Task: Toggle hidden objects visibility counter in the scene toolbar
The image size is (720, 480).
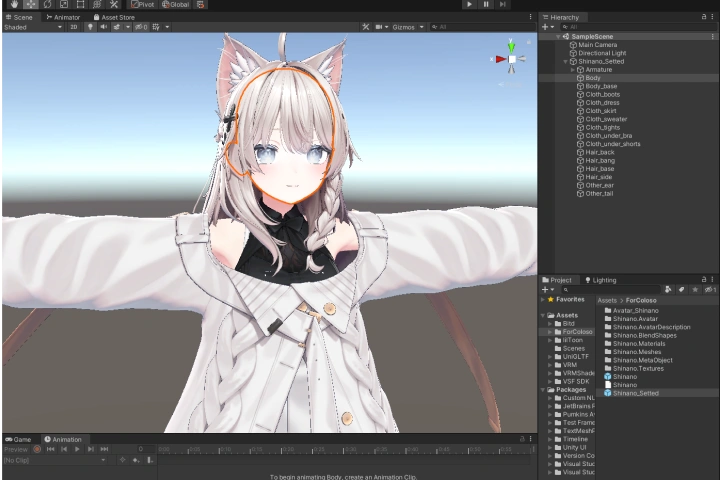Action: tap(141, 27)
